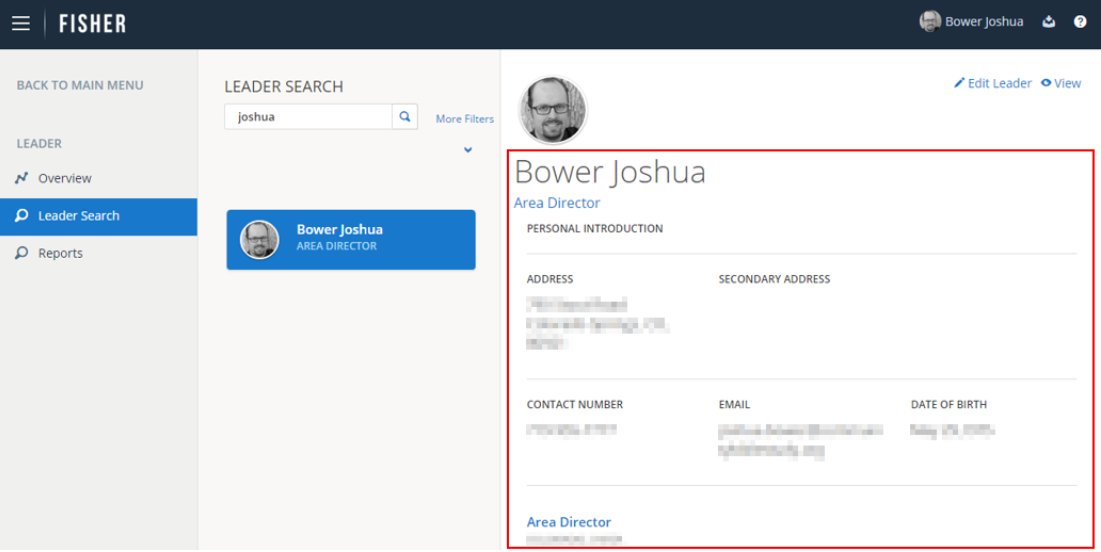Image resolution: width=1101 pixels, height=552 pixels.
Task: Open the Bower Joshua account menu
Action: click(984, 22)
